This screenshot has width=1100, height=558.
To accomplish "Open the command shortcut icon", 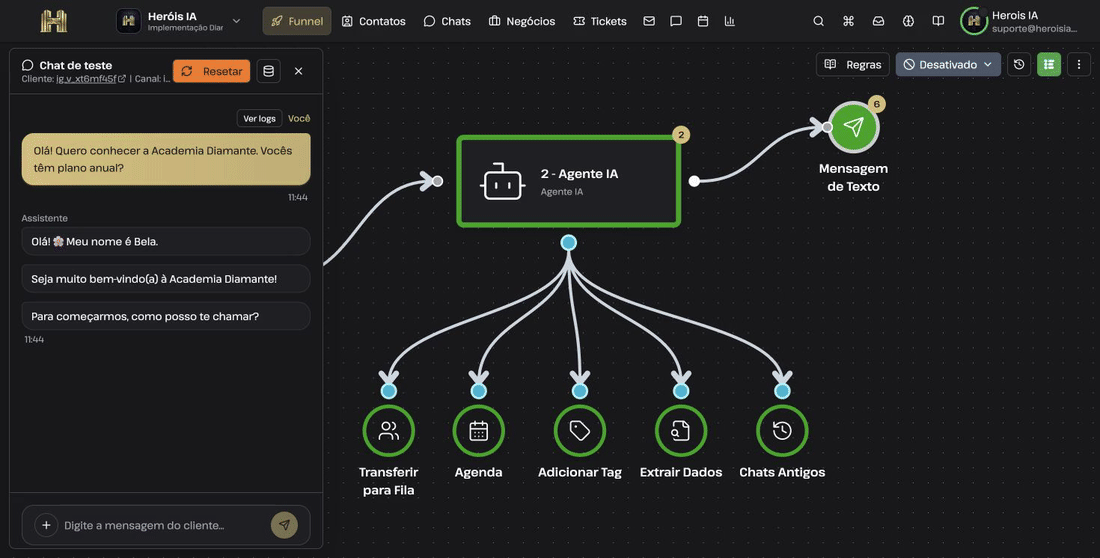I will point(848,21).
